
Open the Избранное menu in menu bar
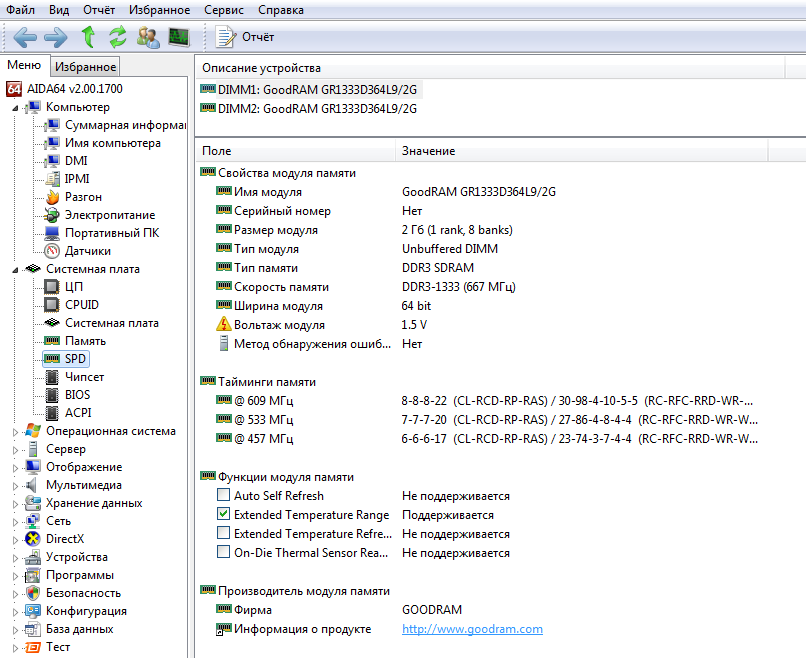[x=159, y=10]
